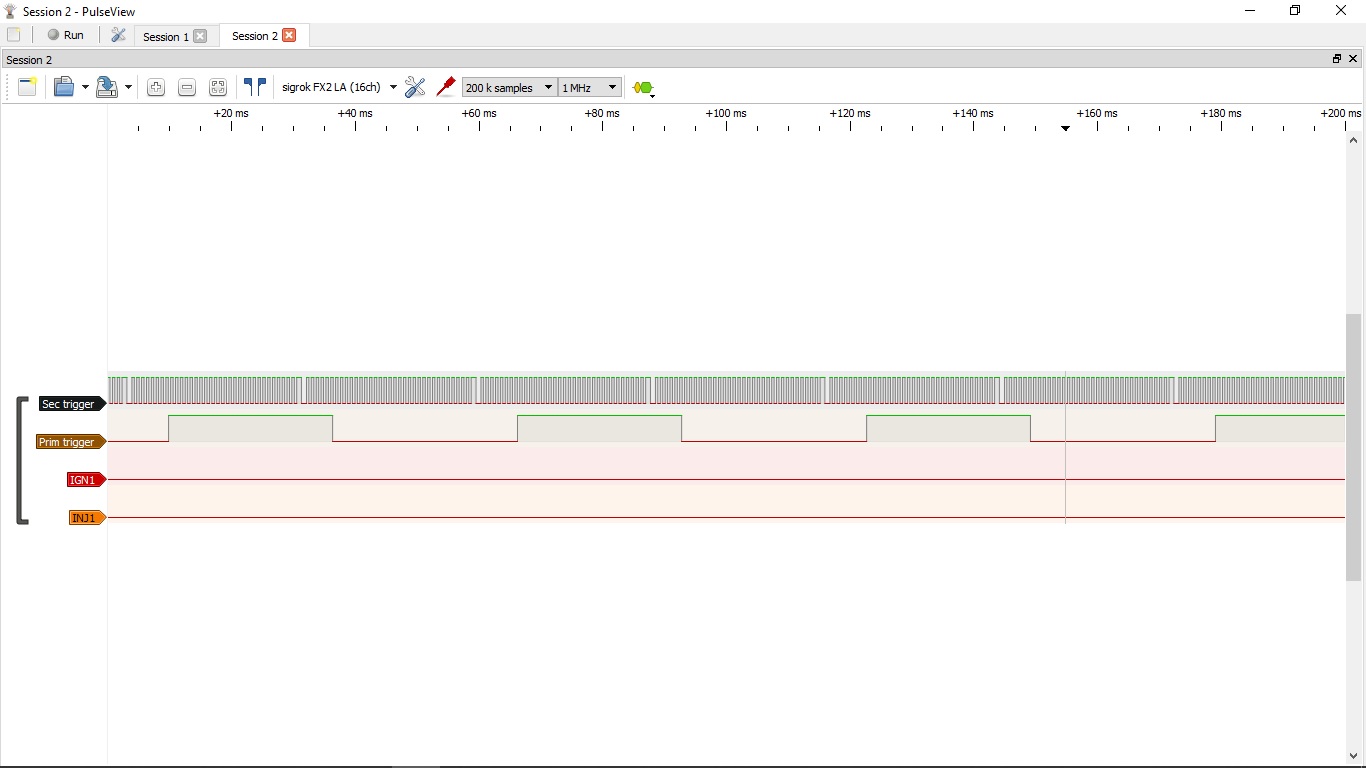Click the Run capture button

[x=66, y=35]
